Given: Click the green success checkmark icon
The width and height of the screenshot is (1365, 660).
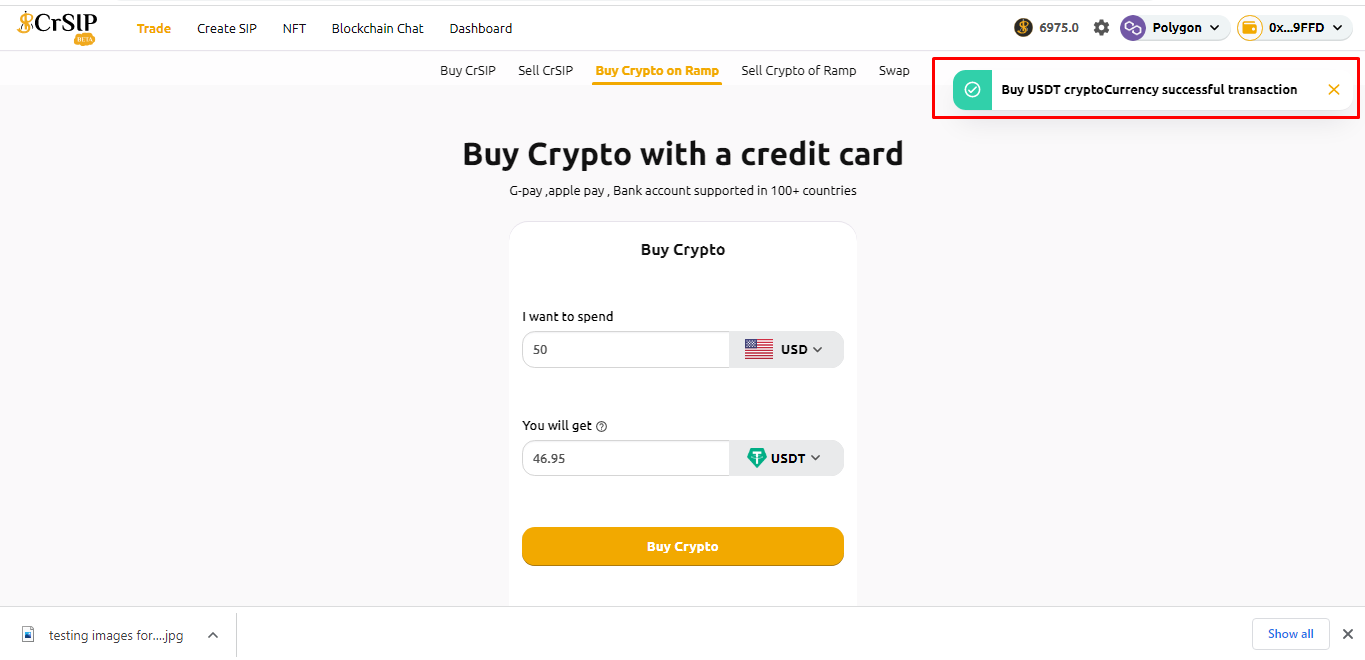Looking at the screenshot, I should click(x=972, y=90).
